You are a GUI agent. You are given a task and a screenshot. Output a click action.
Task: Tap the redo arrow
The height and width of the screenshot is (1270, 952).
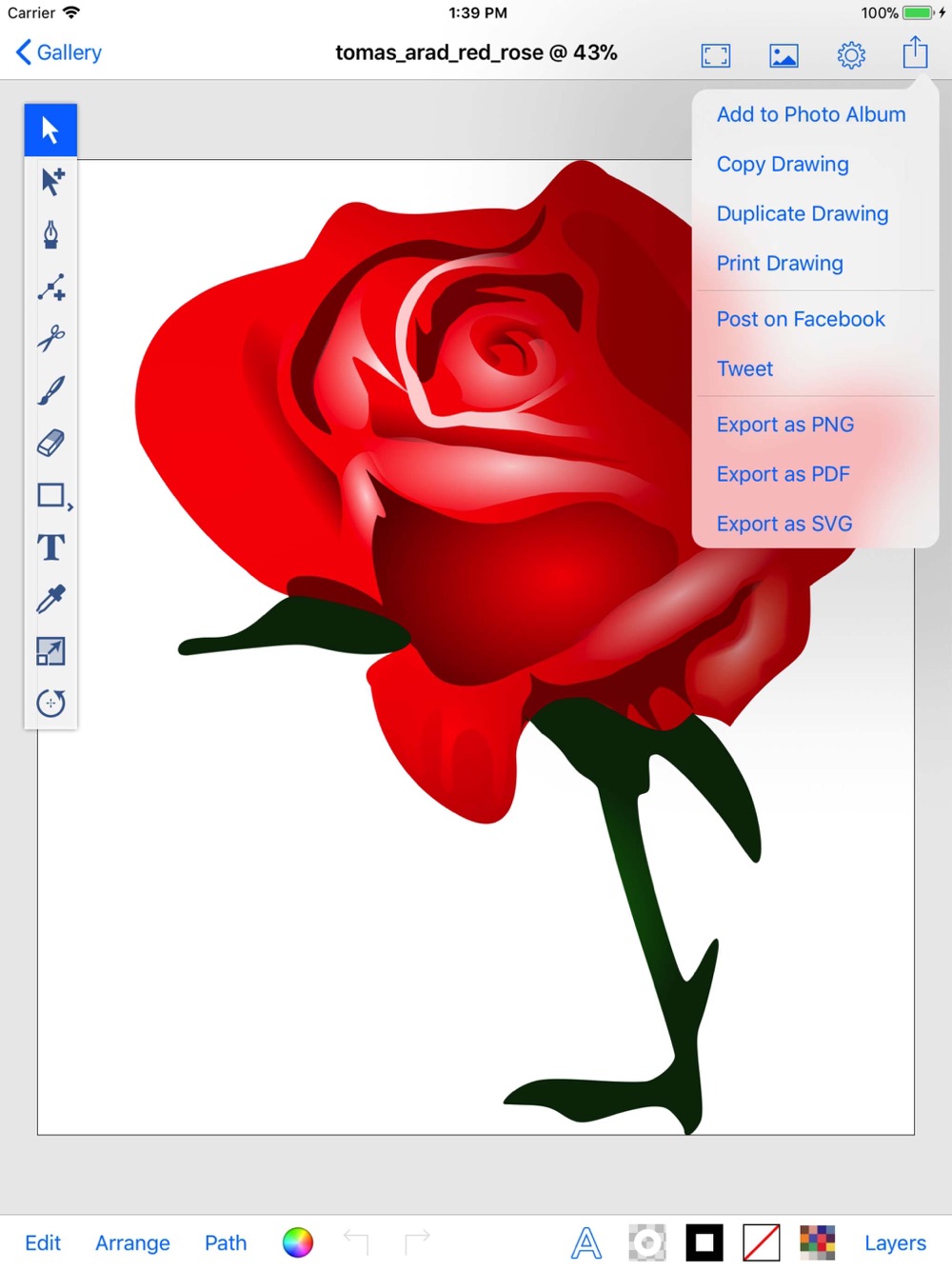(417, 1241)
